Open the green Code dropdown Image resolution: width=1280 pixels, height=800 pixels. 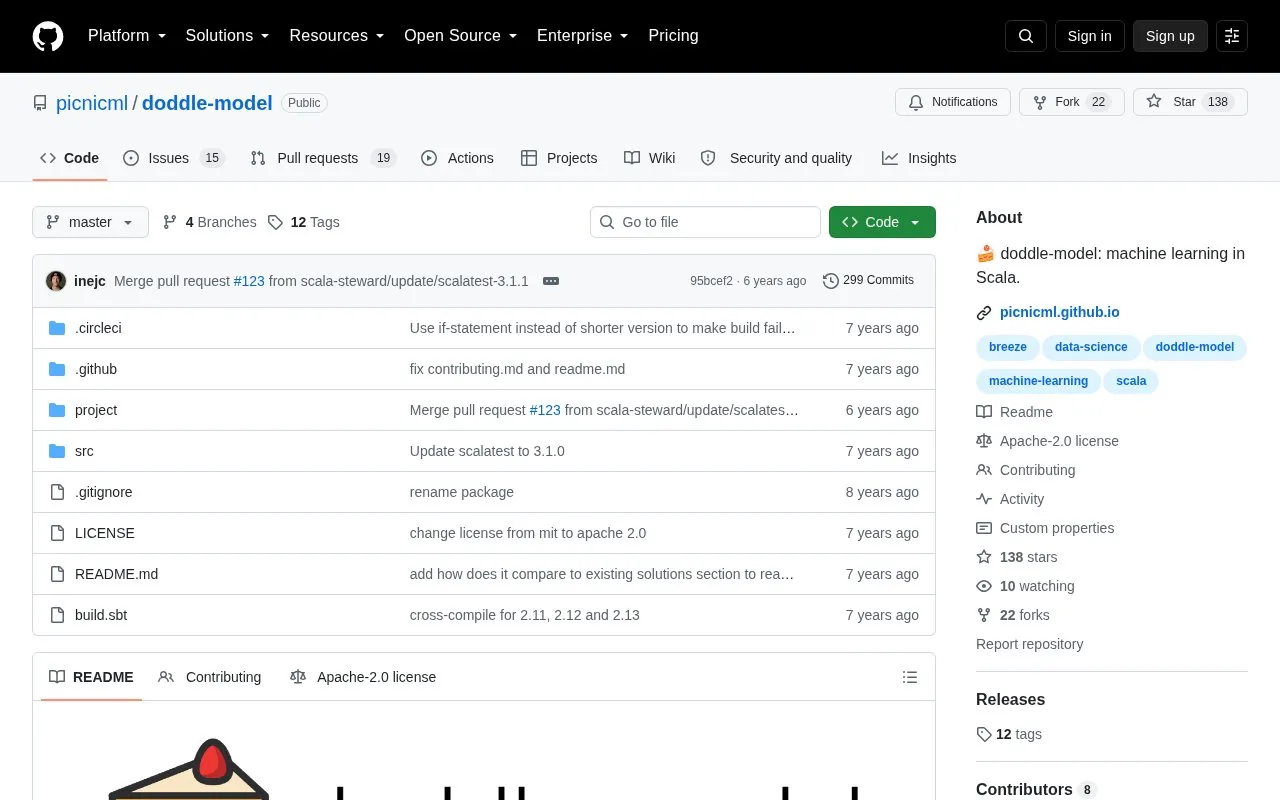coord(882,222)
